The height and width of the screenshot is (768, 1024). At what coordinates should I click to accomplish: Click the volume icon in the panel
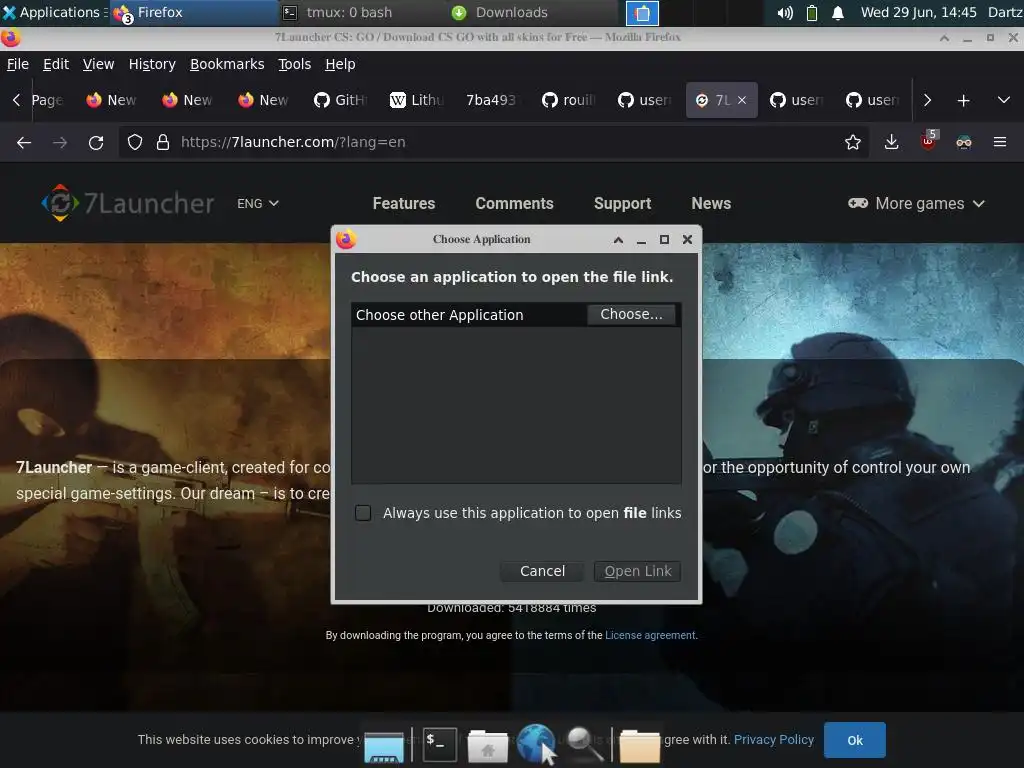click(785, 12)
